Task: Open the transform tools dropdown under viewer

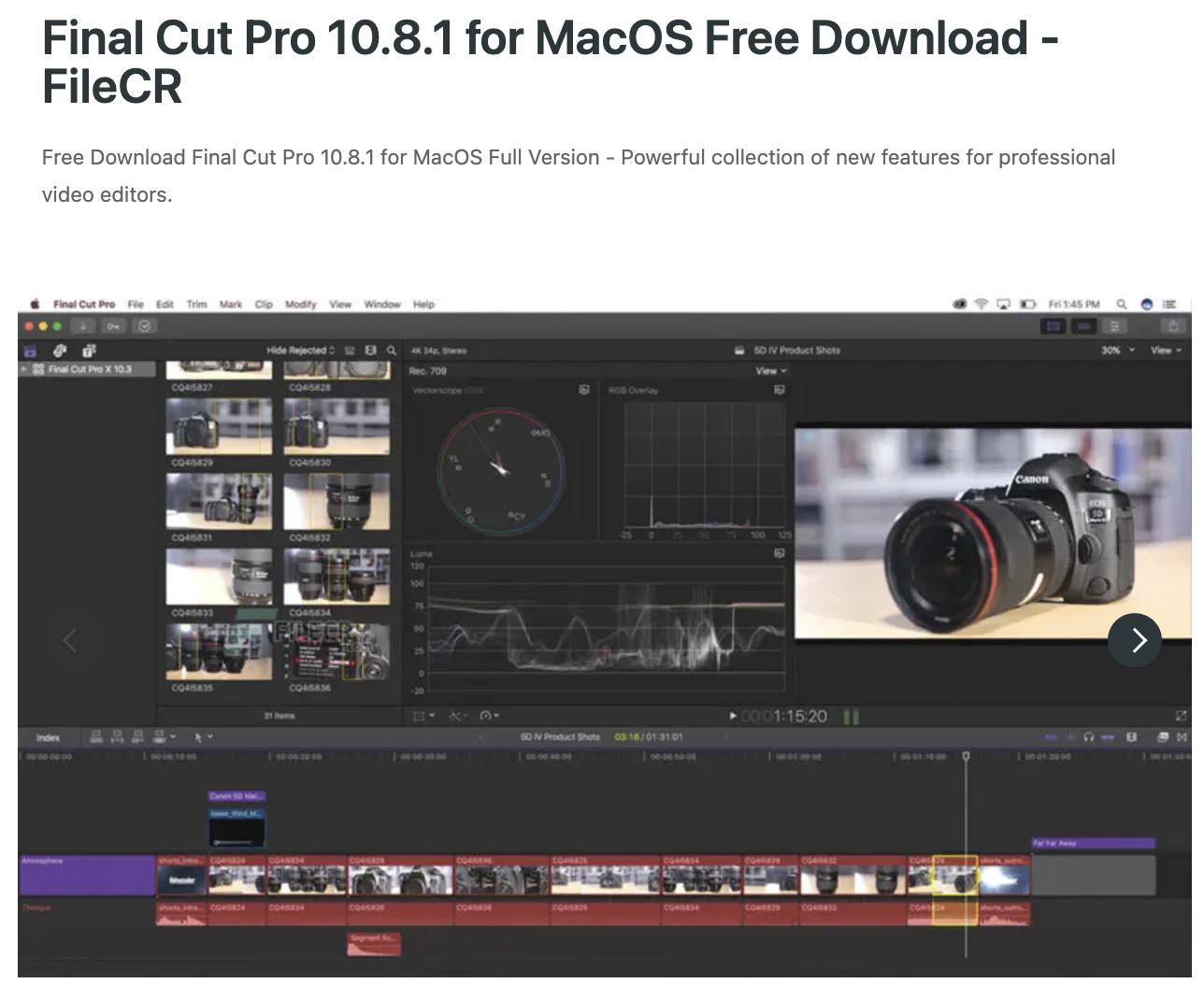Action: 424,716
